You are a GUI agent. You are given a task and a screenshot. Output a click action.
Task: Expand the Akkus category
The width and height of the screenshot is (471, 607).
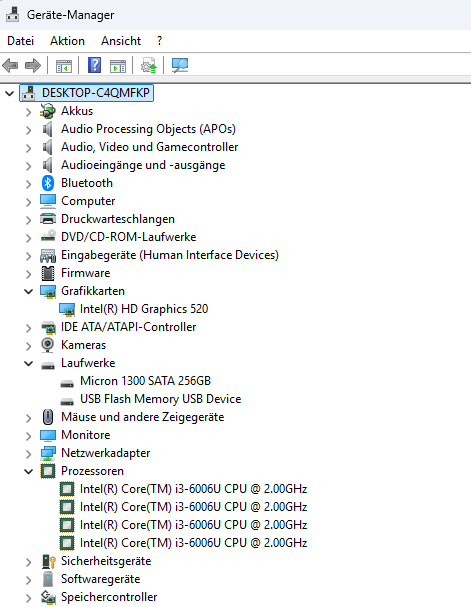(29, 111)
